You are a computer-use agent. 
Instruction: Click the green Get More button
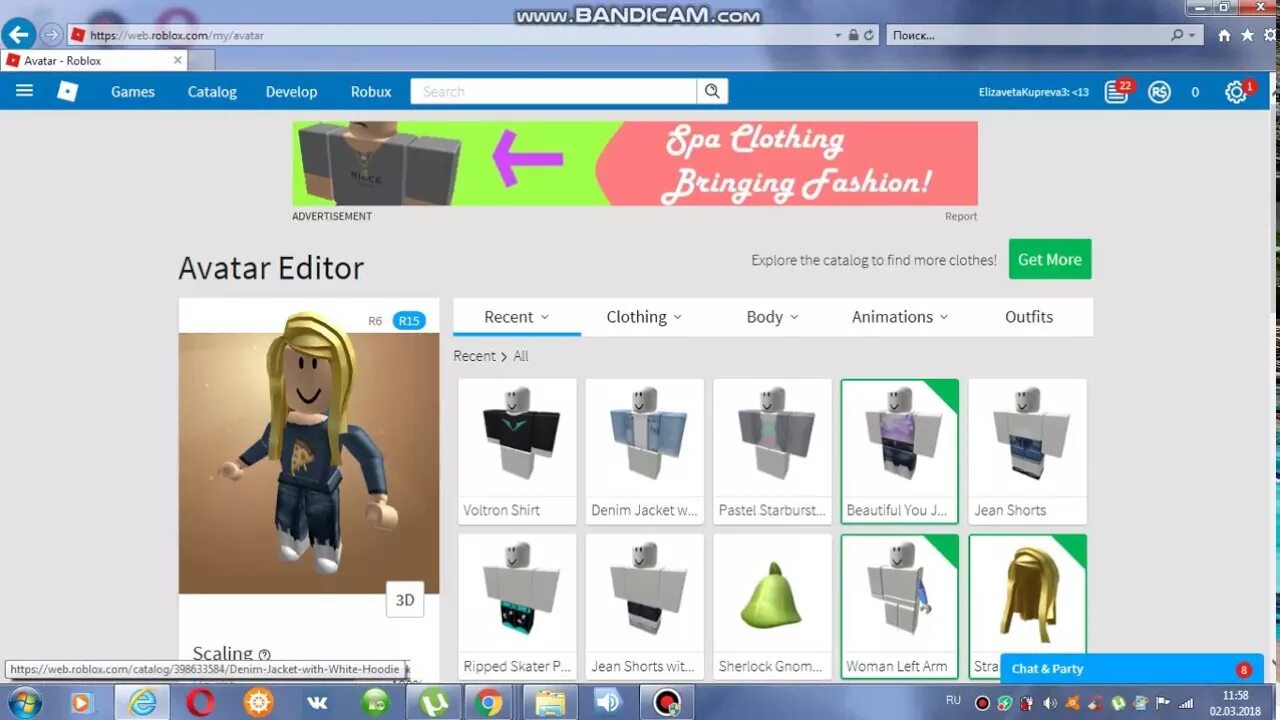(1050, 259)
